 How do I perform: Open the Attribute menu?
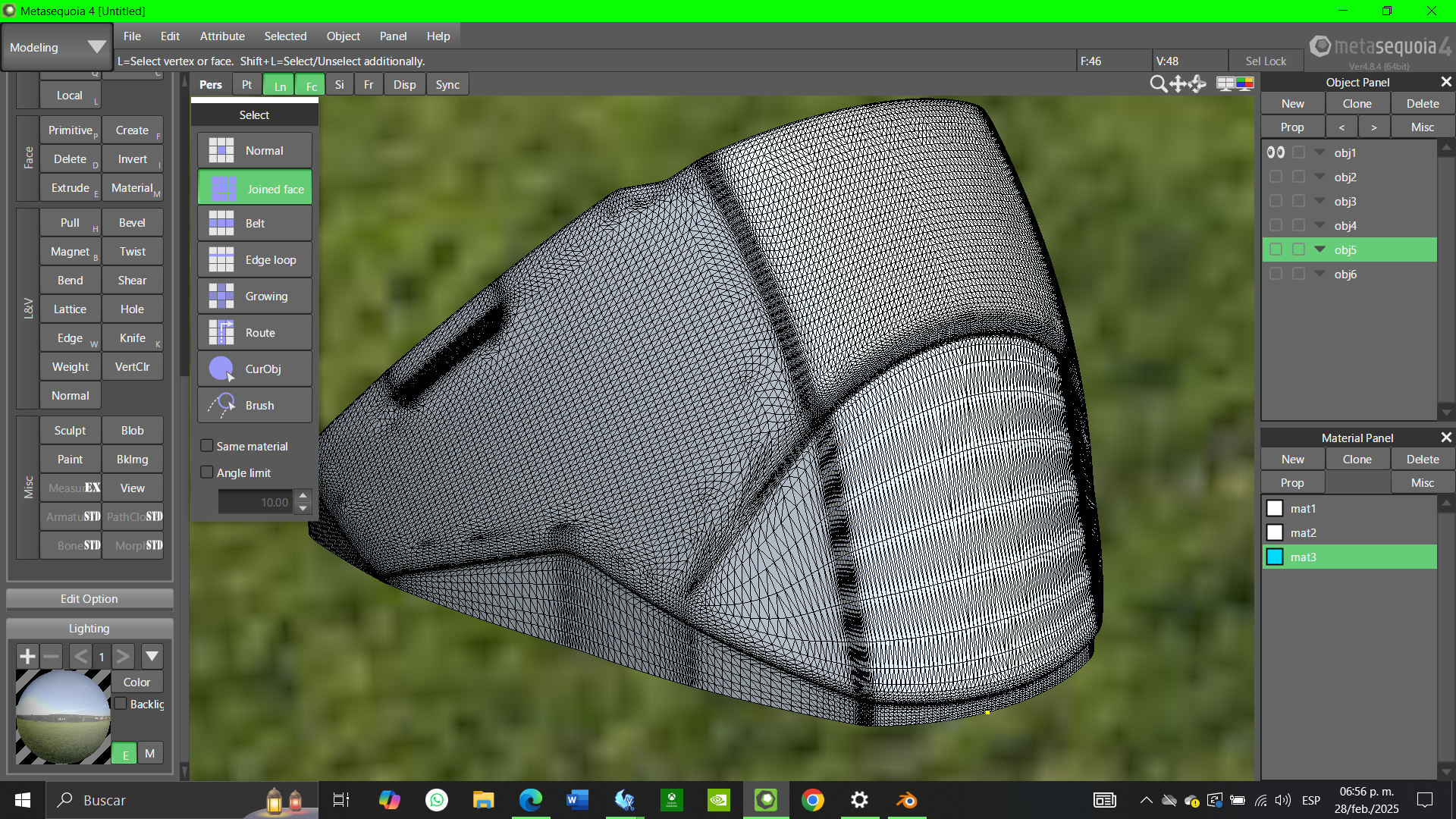[x=221, y=36]
